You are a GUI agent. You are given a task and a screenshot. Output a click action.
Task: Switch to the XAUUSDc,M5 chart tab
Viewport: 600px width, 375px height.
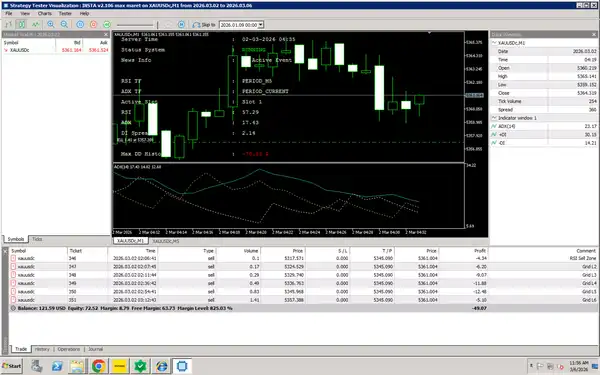click(166, 241)
